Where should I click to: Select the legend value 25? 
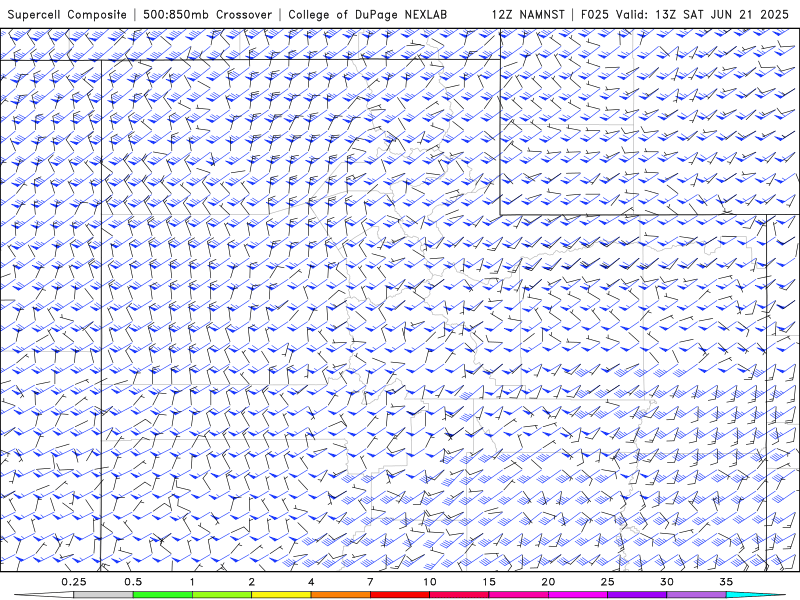click(x=607, y=582)
